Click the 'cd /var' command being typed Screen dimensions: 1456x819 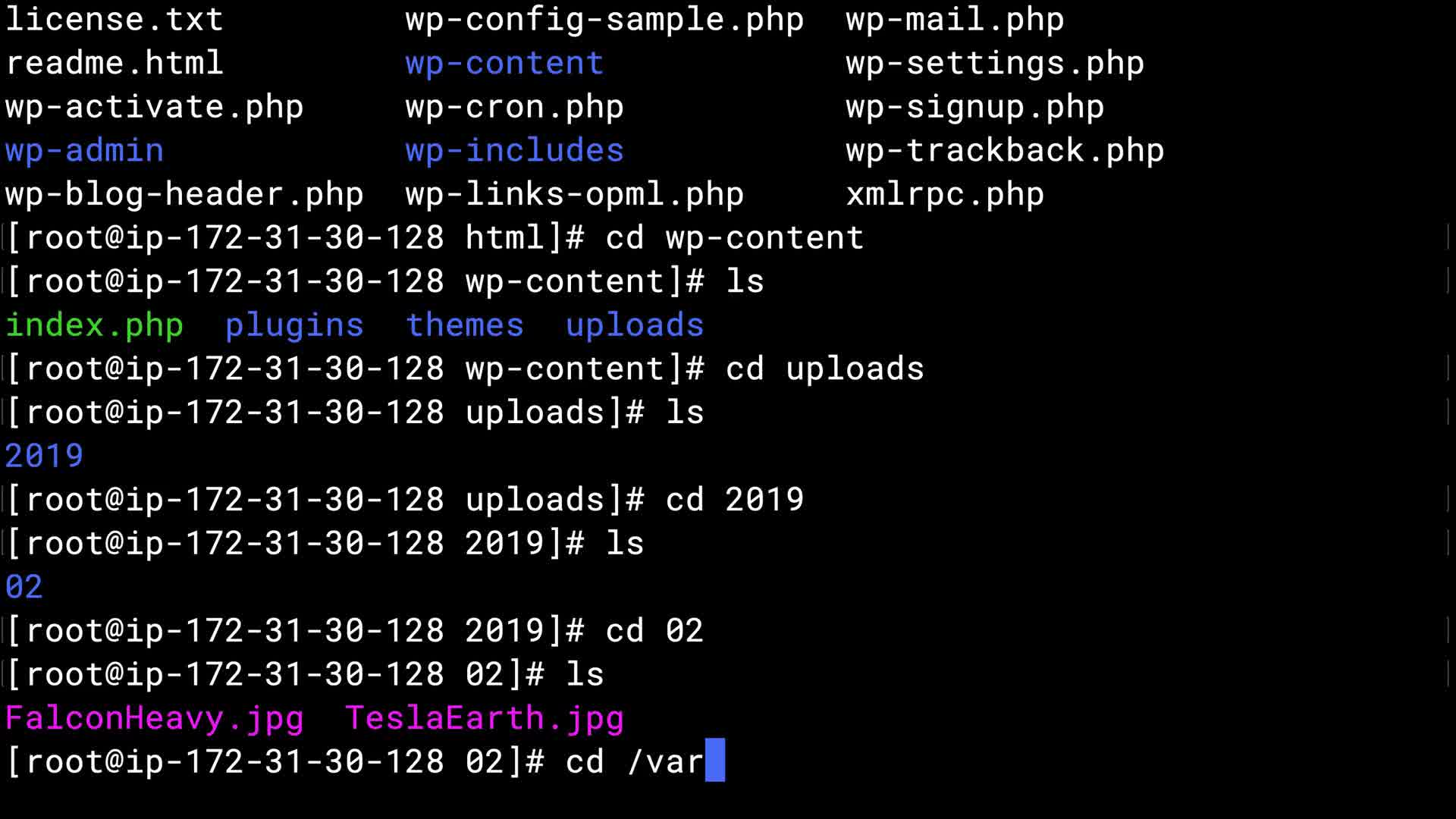pos(635,761)
